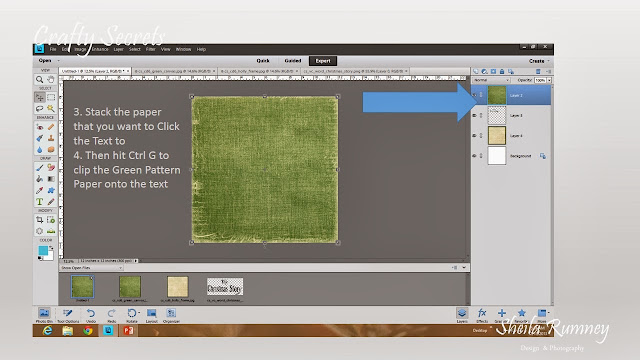
Task: Hide Layer 2 with eye icon
Action: click(474, 95)
